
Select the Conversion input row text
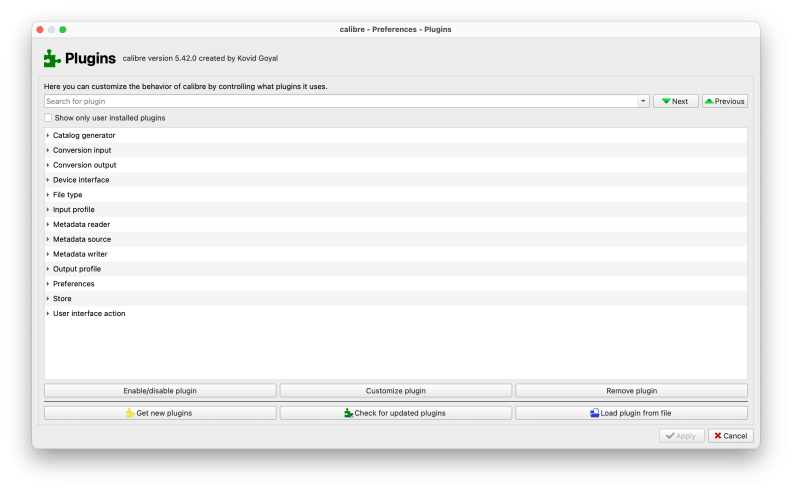tap(82, 150)
